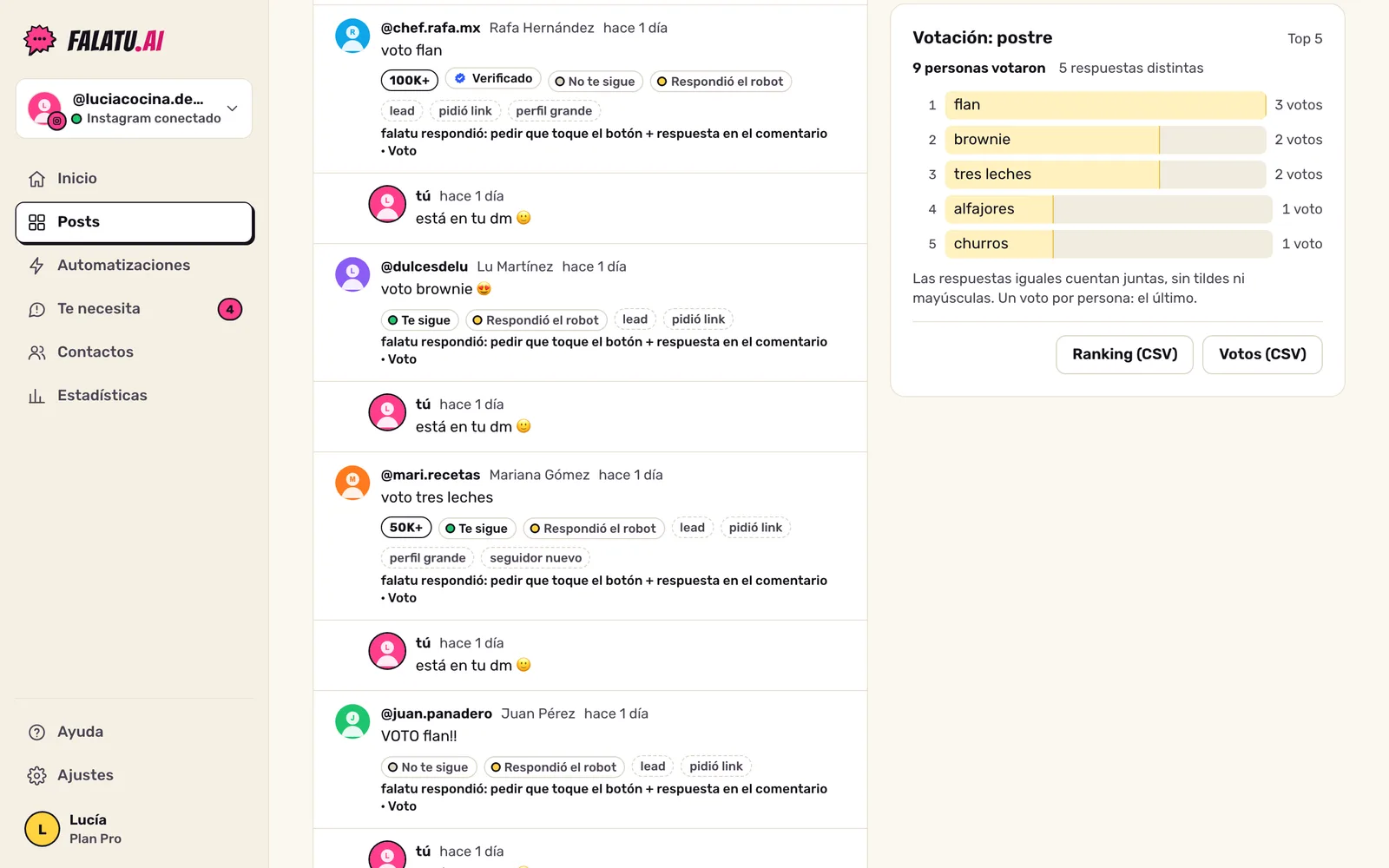
Task: Click the Falatu.AI logo icon
Action: [40, 40]
